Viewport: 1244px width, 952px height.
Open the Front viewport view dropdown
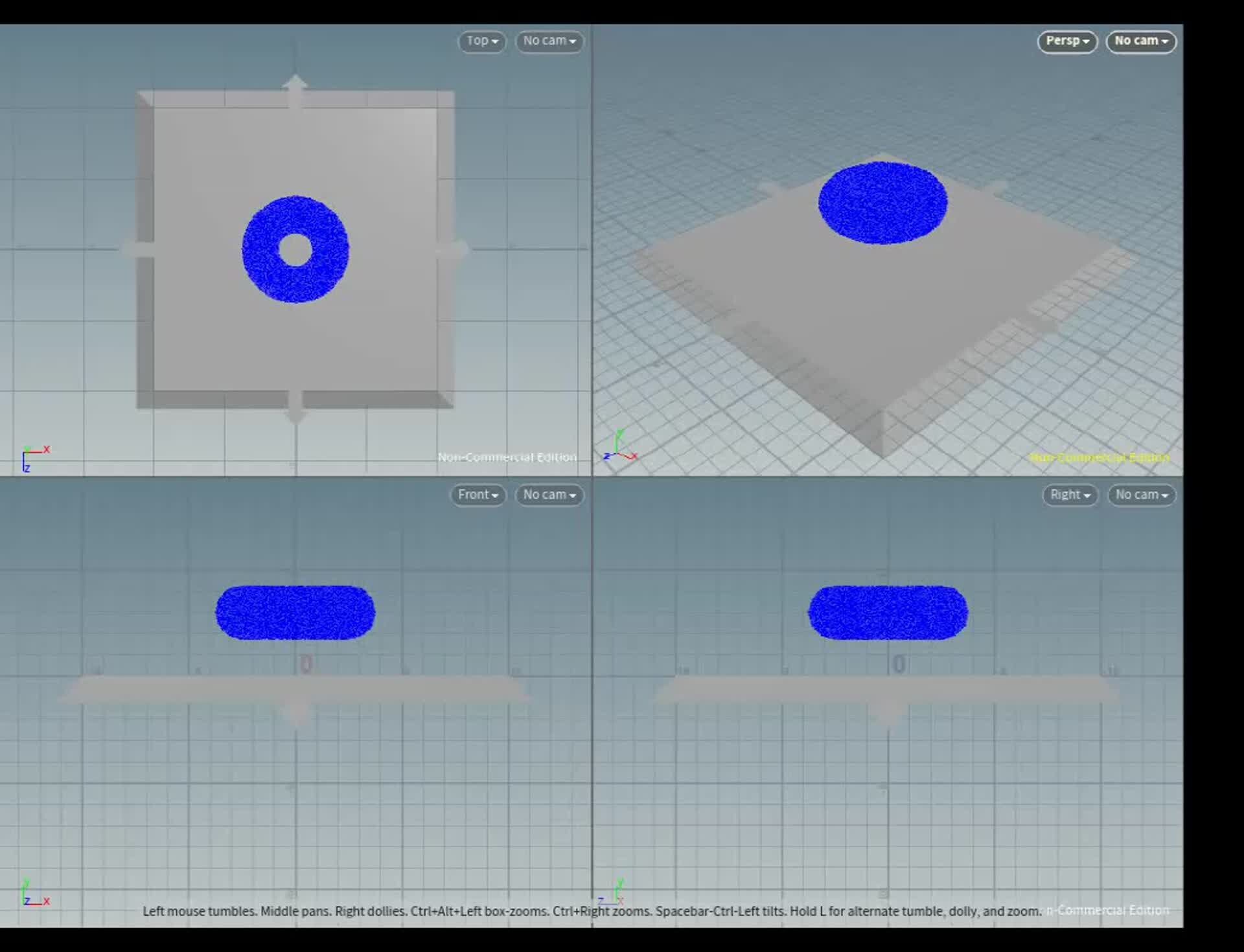coord(478,495)
